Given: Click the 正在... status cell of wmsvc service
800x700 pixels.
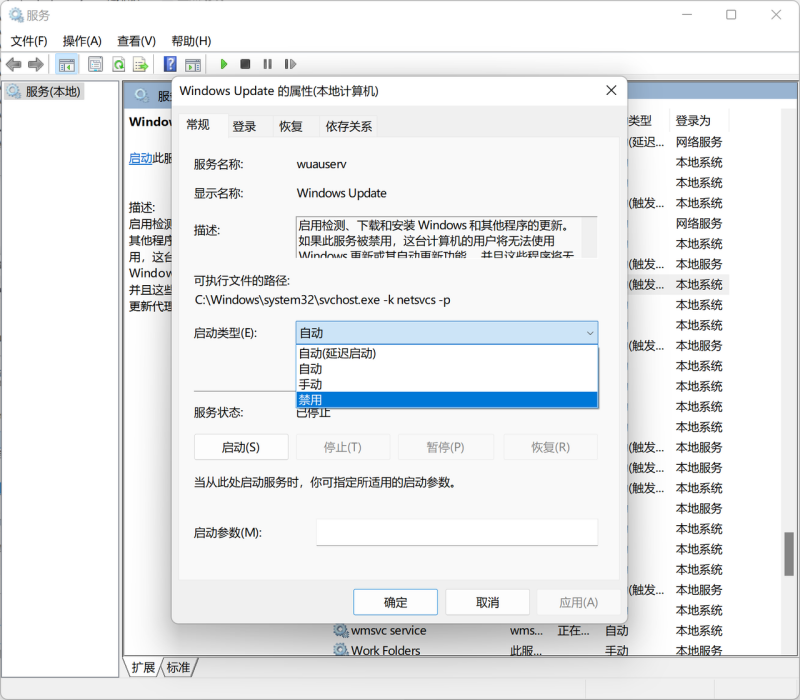Looking at the screenshot, I should pos(573,631).
